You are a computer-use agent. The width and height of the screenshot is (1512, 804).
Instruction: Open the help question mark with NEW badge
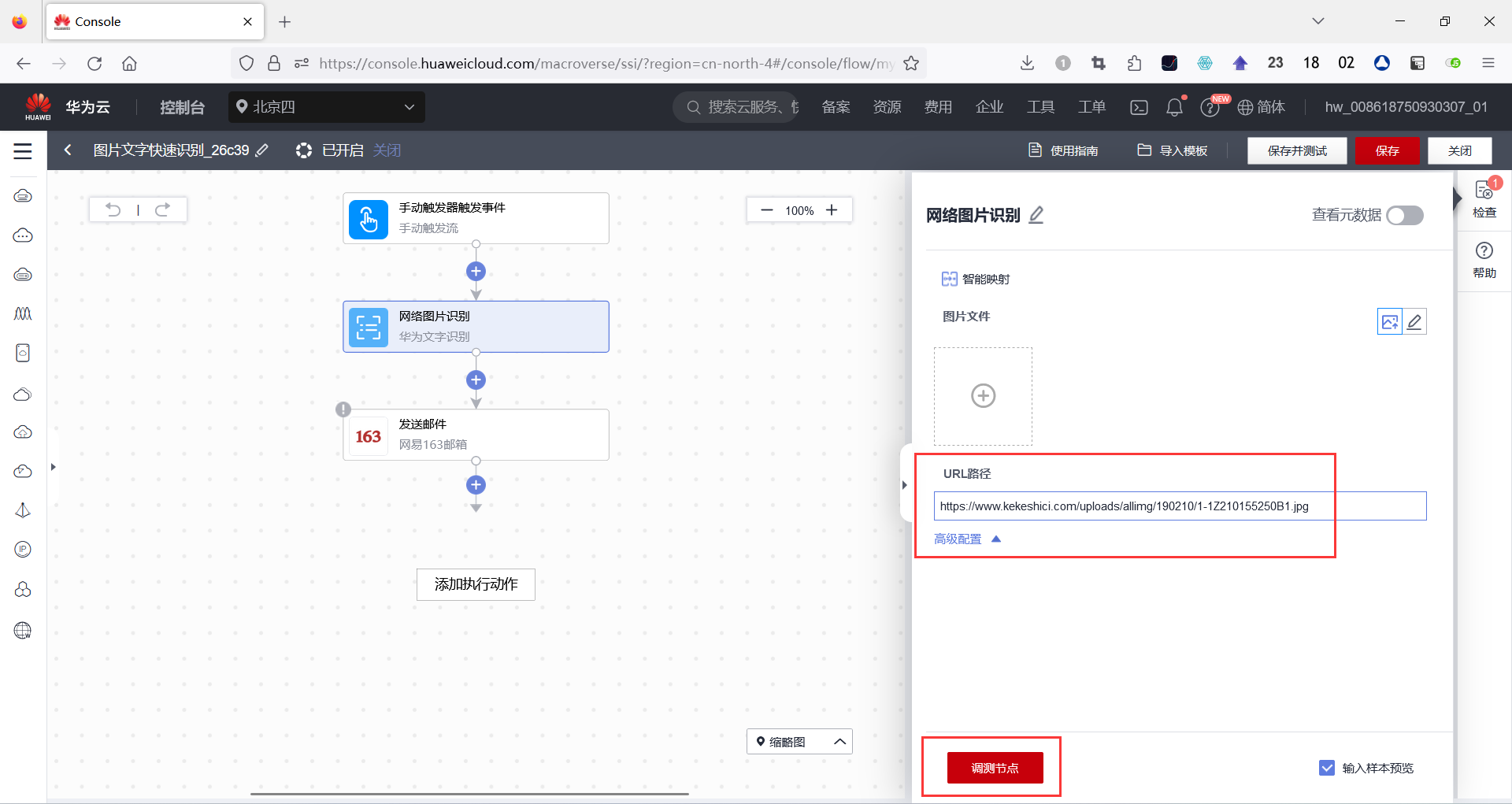pos(1210,107)
